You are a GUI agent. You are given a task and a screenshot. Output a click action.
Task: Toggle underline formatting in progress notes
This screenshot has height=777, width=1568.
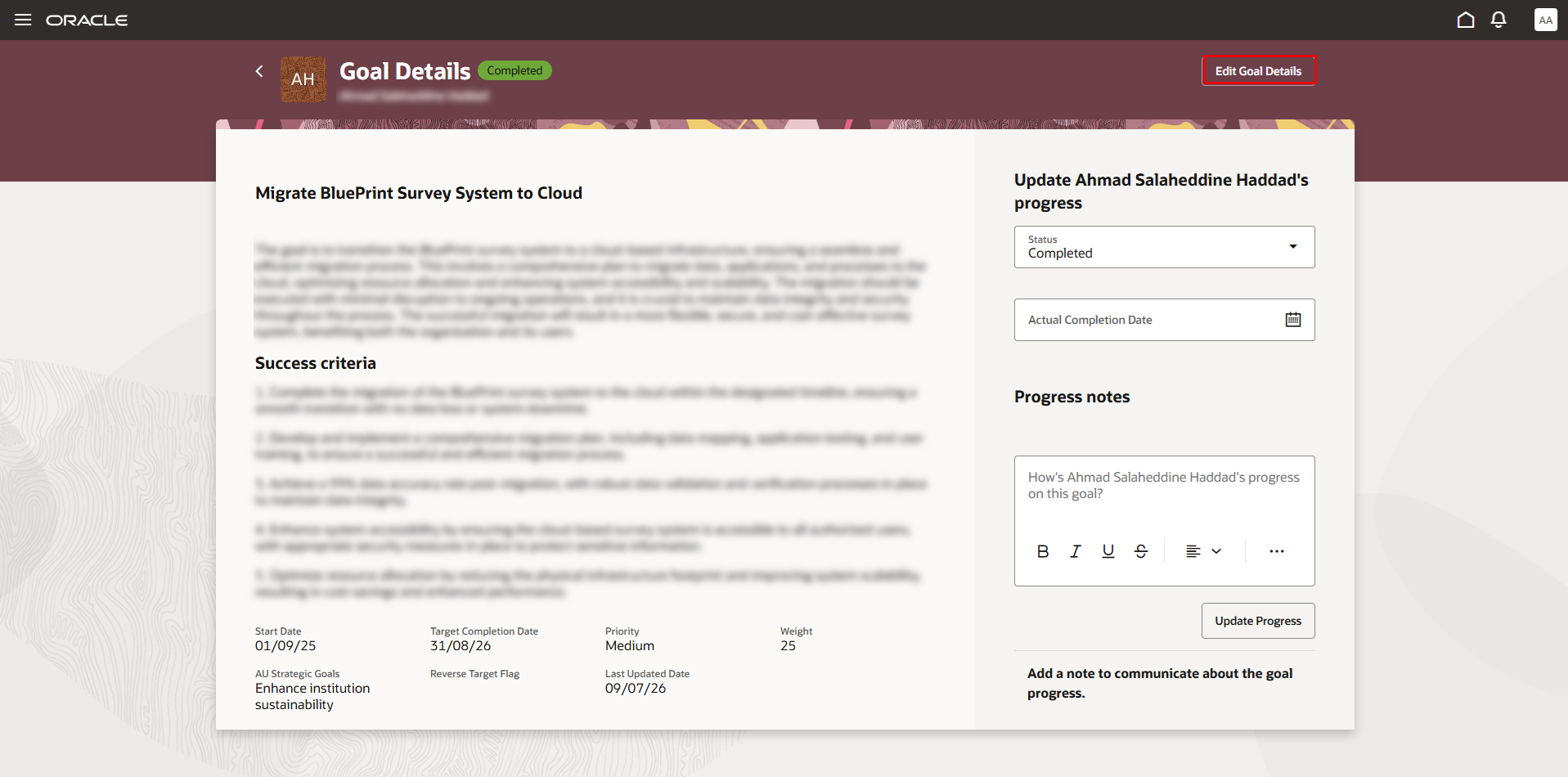(1108, 551)
